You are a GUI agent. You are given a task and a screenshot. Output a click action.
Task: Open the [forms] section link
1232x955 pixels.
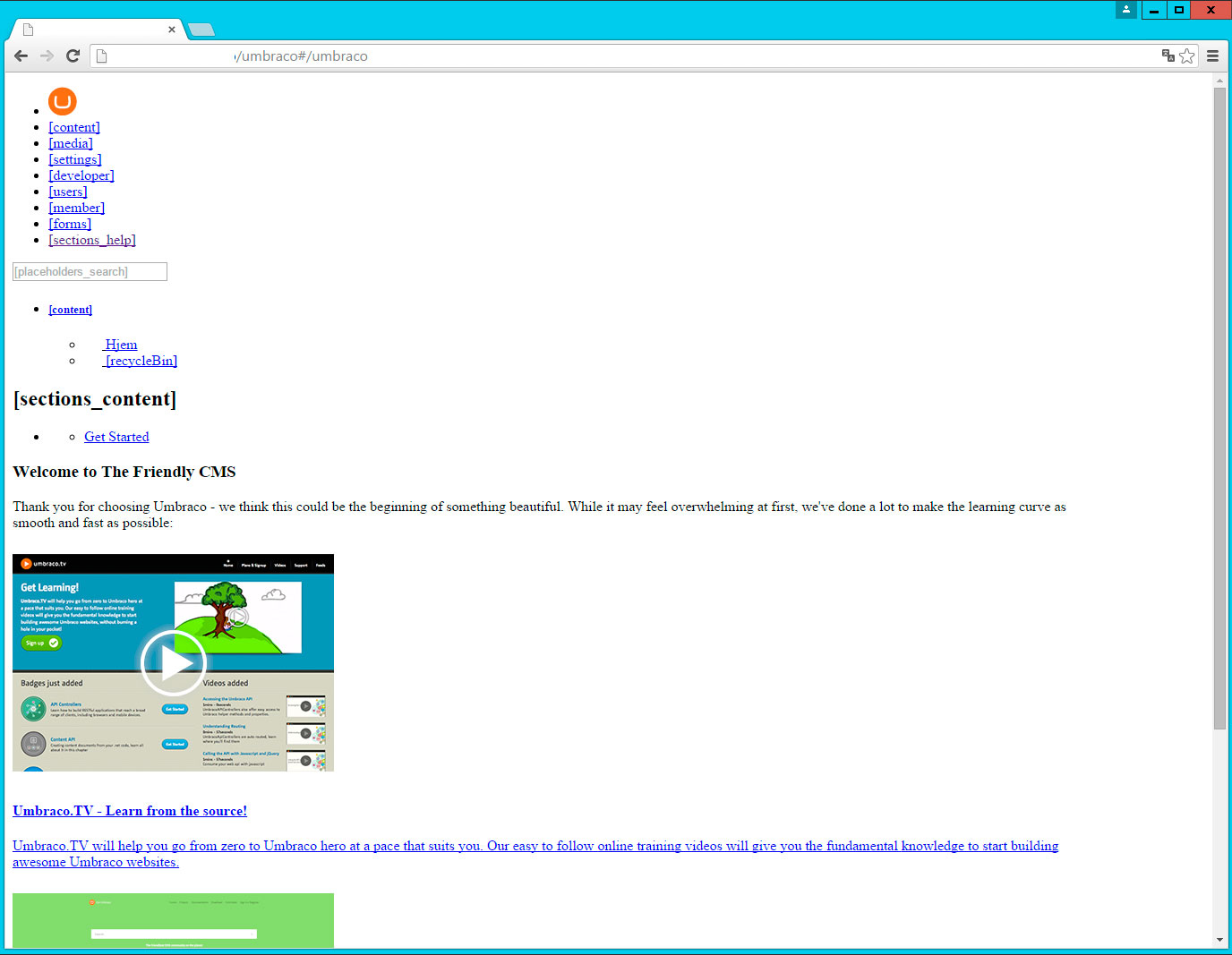[x=70, y=224]
